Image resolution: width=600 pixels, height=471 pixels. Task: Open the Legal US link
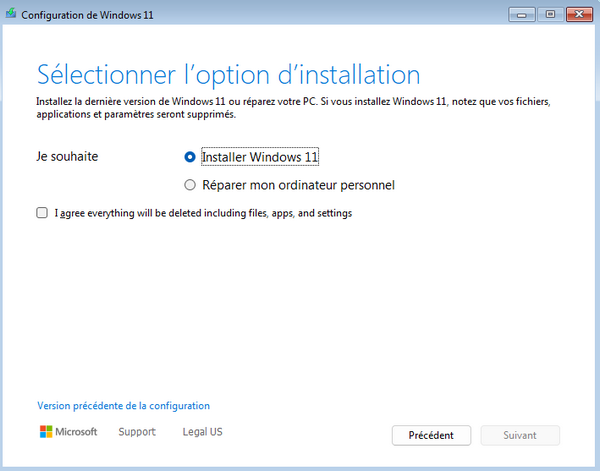(x=202, y=432)
